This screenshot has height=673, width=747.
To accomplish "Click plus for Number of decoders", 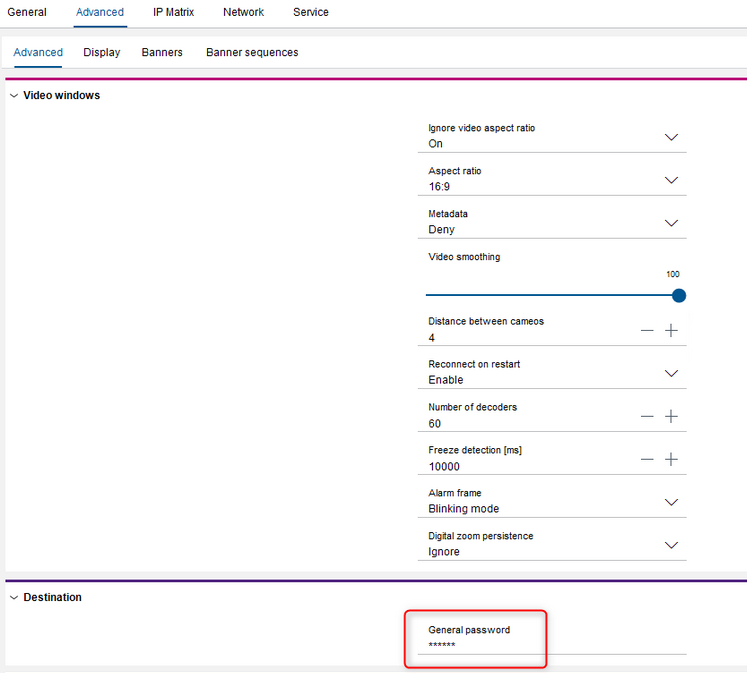I will [671, 416].
